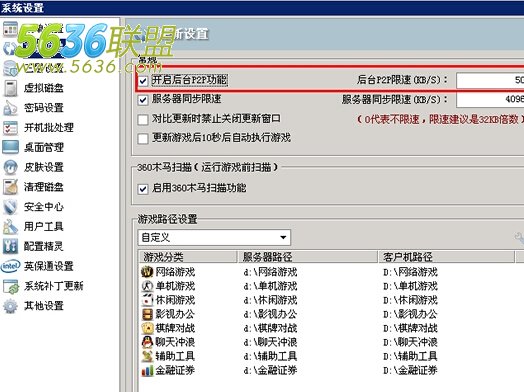This screenshot has height=392, width=524.
Task: Select the 清理磁盘 sidebar item
Action: (43, 187)
